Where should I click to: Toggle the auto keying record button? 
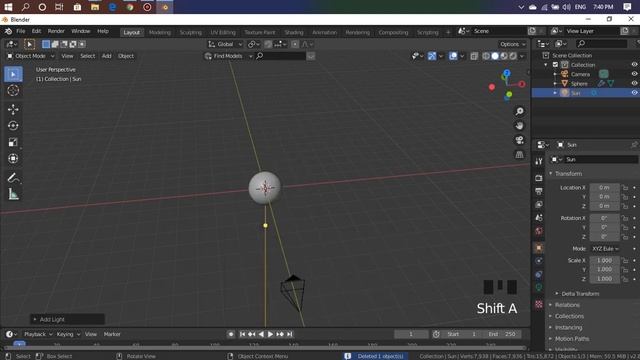(x=231, y=334)
